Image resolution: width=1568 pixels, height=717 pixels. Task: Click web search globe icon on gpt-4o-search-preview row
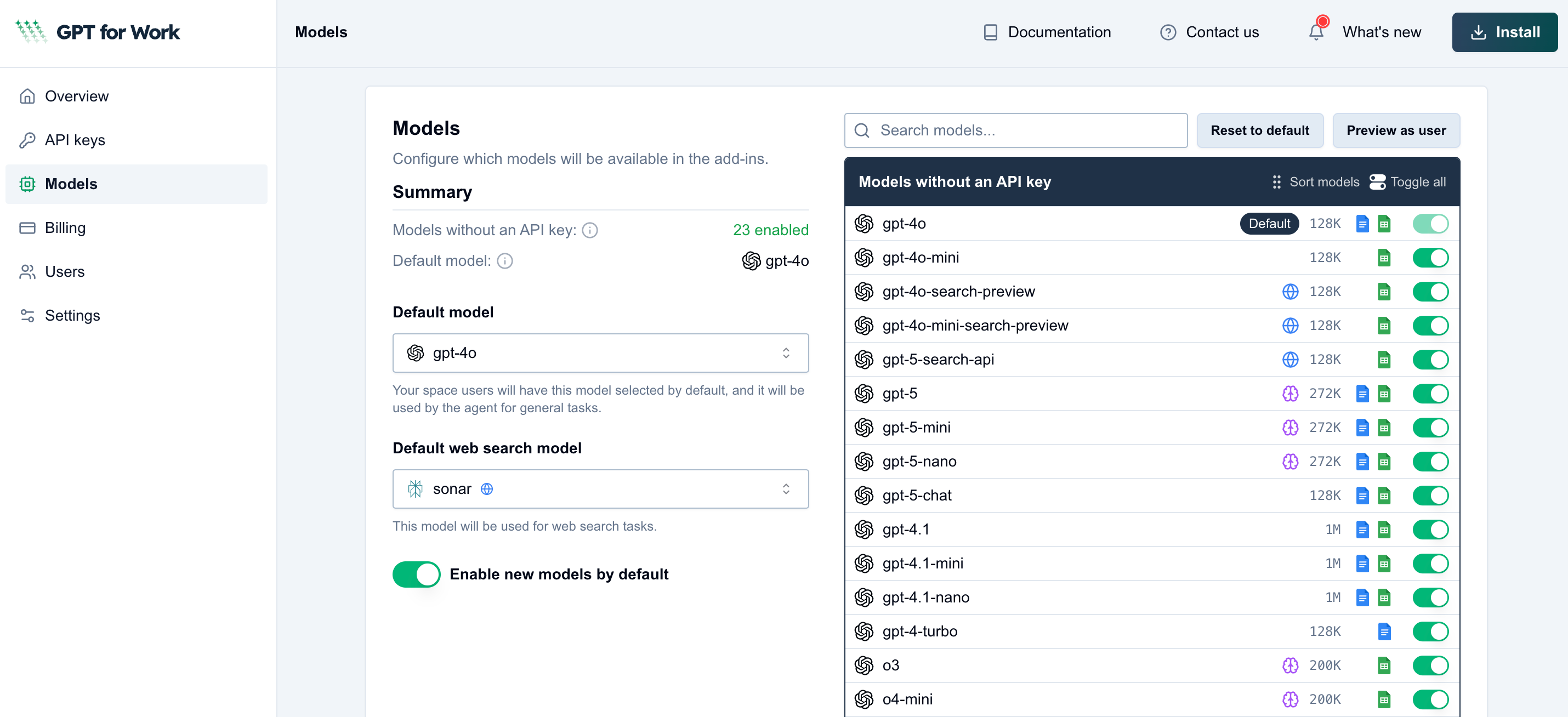pyautogui.click(x=1290, y=292)
